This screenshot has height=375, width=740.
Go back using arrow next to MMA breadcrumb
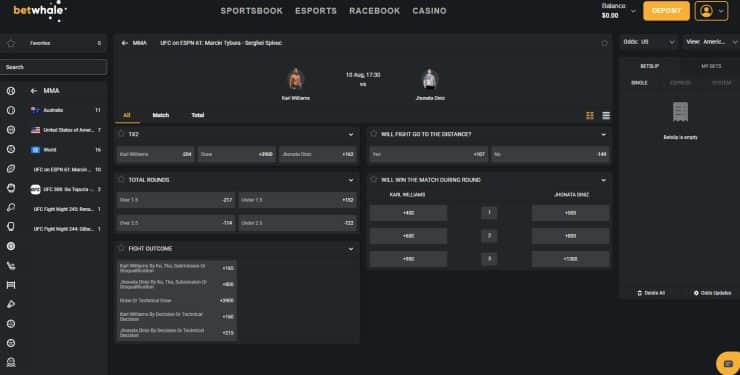tap(125, 43)
